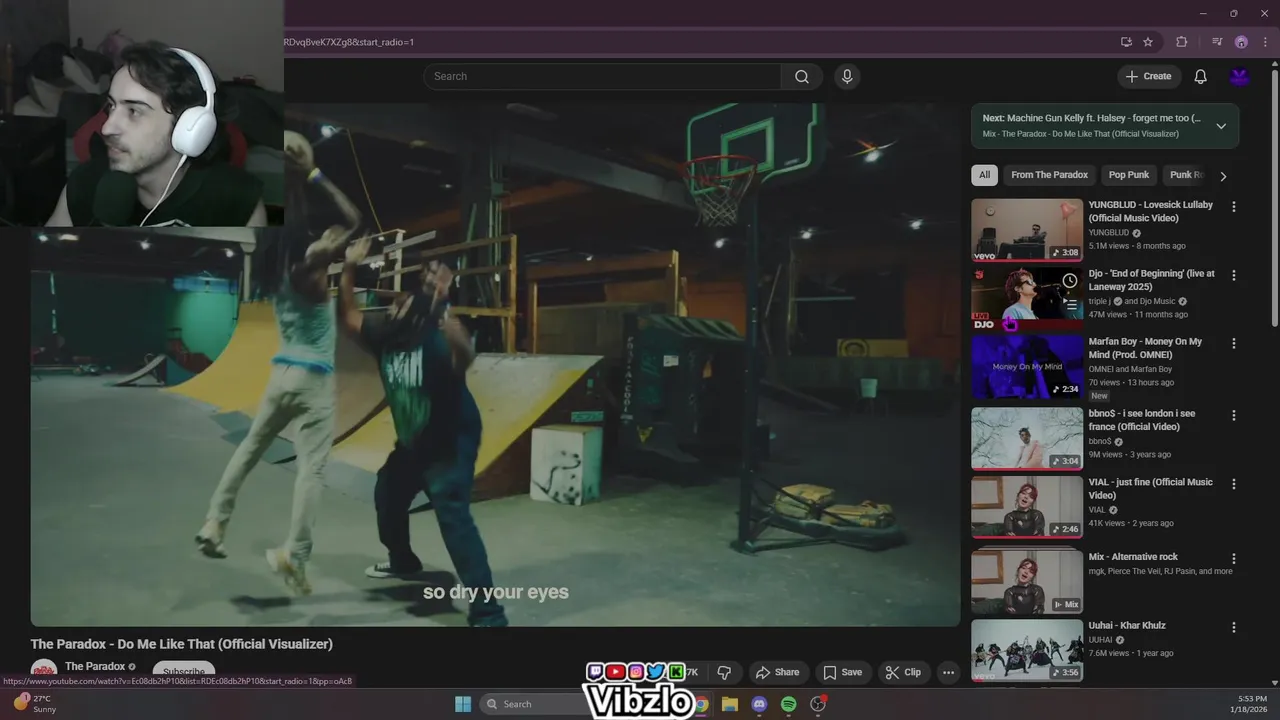Play the bbno$ i see london thumbnail
Viewport: 1280px width, 720px height.
tap(1027, 438)
